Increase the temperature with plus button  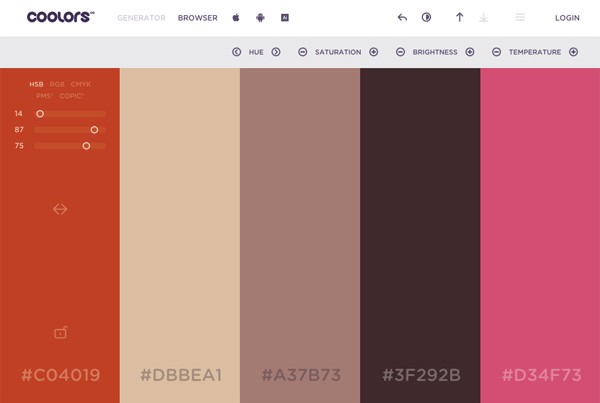tap(572, 52)
